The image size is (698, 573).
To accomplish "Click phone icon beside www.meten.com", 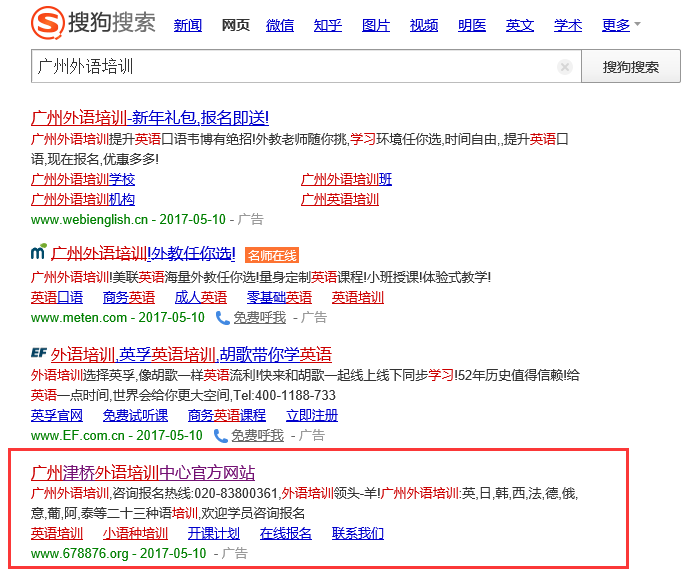I will coord(223,318).
